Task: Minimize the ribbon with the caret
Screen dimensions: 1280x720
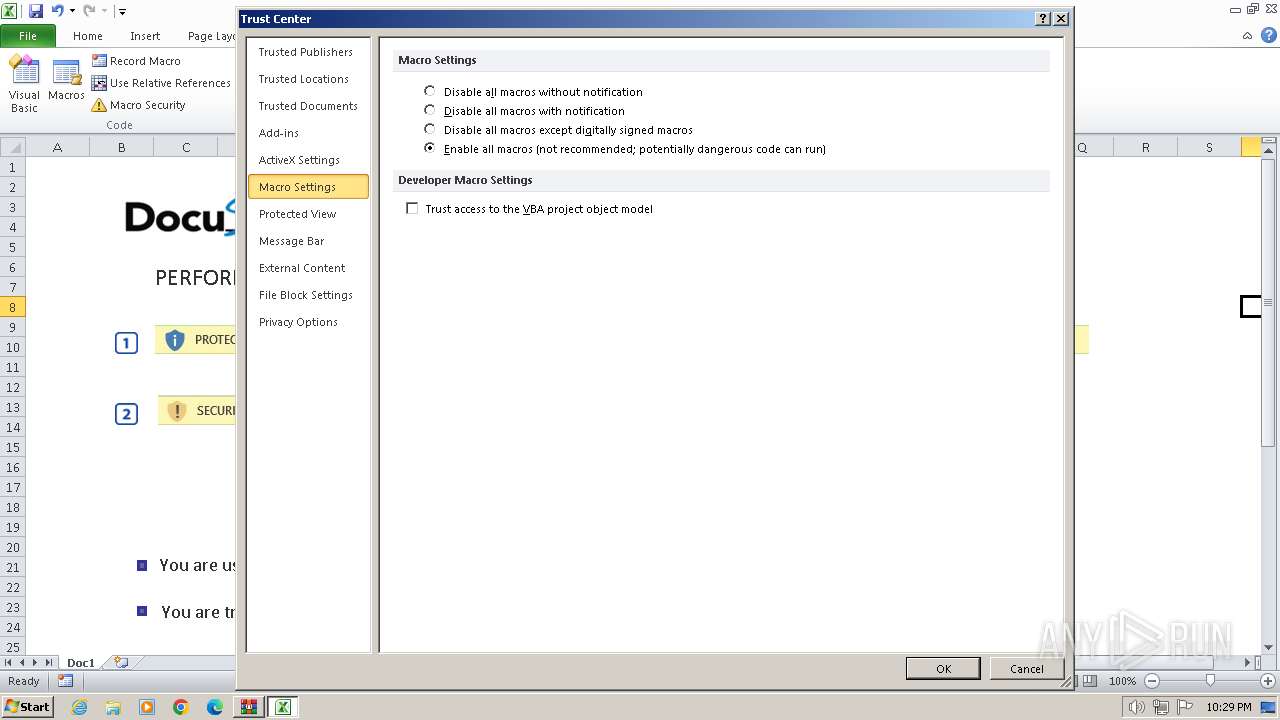Action: tap(1247, 35)
